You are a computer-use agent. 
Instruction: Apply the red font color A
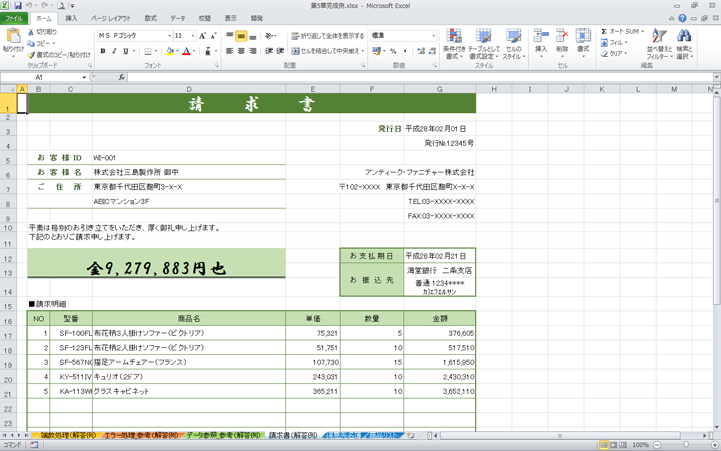tap(186, 51)
